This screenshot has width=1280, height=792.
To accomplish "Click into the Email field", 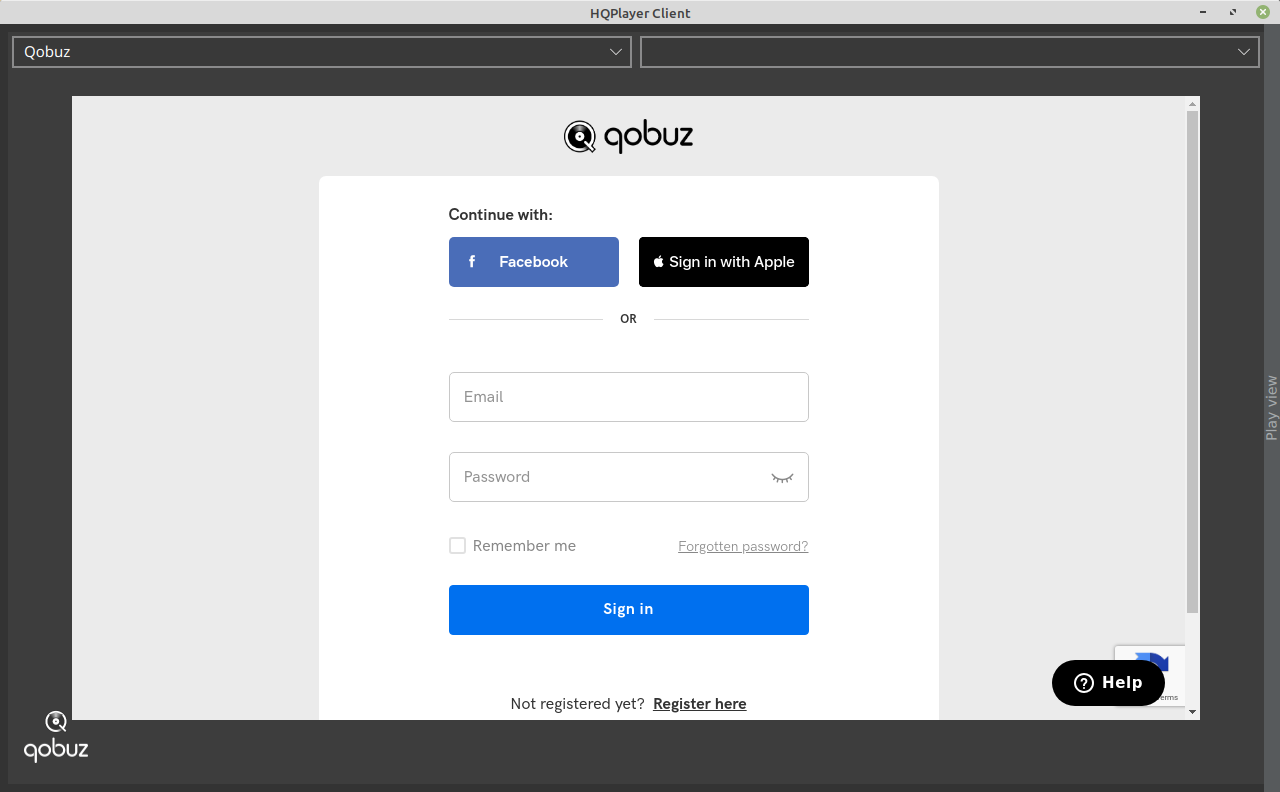I will (628, 397).
